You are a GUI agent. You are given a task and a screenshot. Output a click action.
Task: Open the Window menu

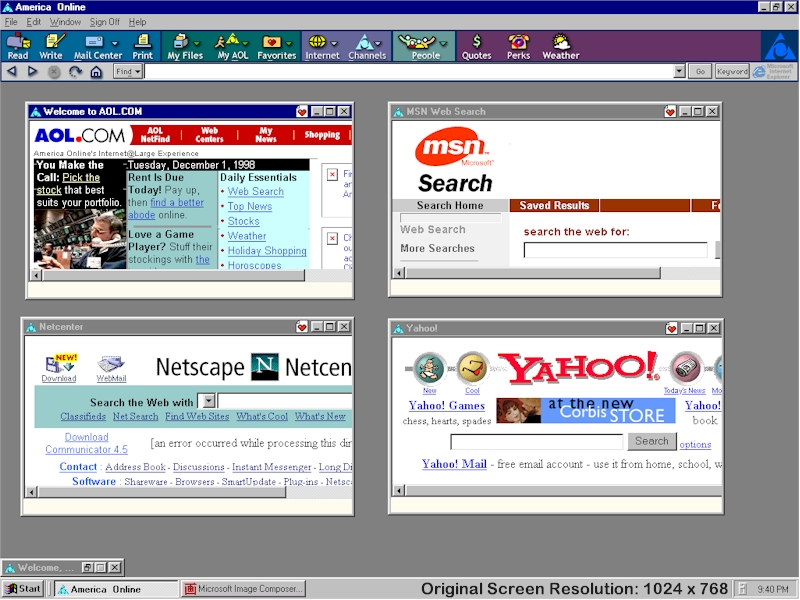[65, 22]
